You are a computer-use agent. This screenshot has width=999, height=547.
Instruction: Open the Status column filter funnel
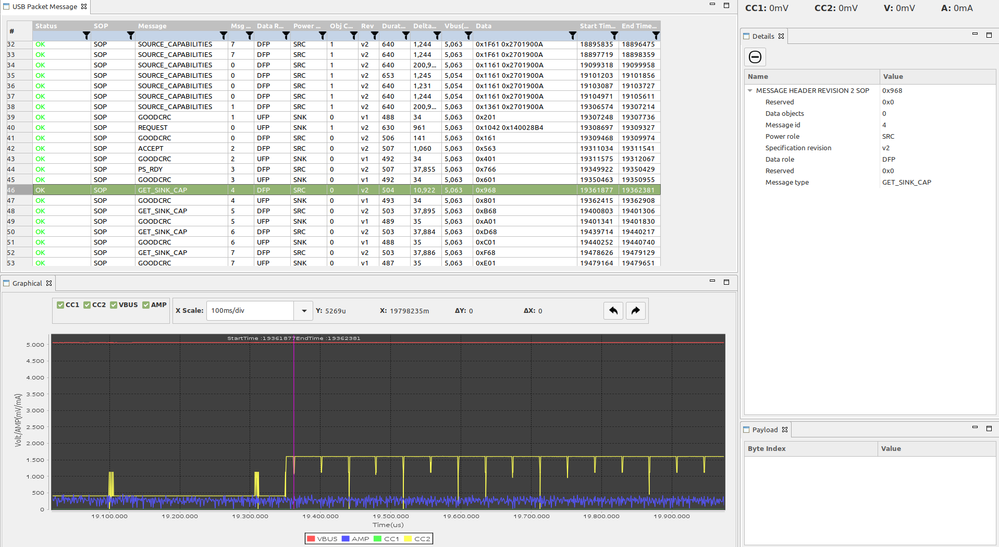point(87,36)
